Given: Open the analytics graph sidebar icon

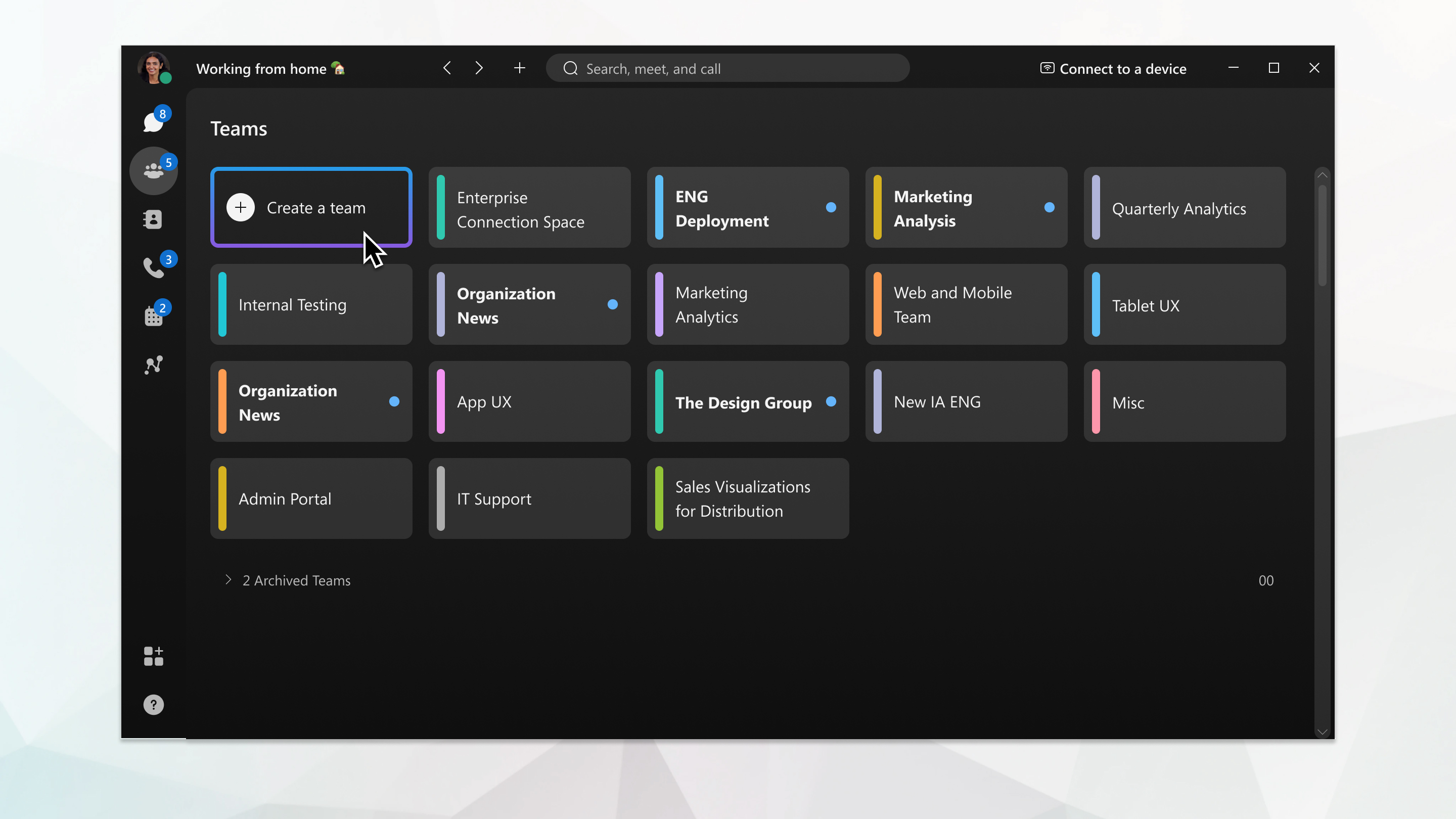Looking at the screenshot, I should coord(153,365).
